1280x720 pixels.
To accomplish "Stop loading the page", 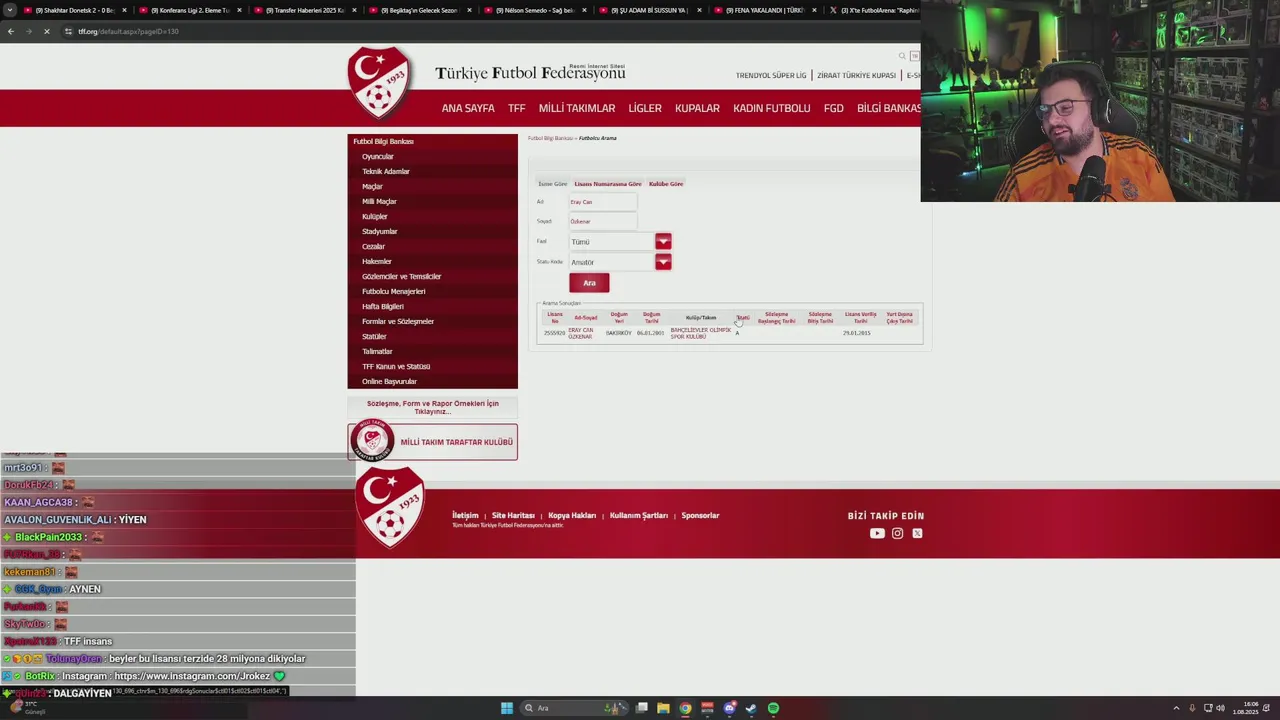I will point(46,31).
